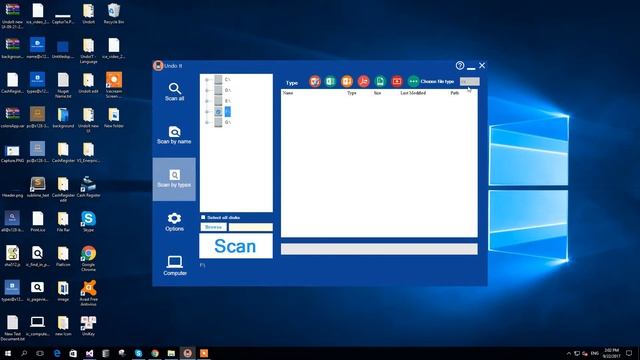
Task: Click the Undo It app logo
Action: (158, 65)
